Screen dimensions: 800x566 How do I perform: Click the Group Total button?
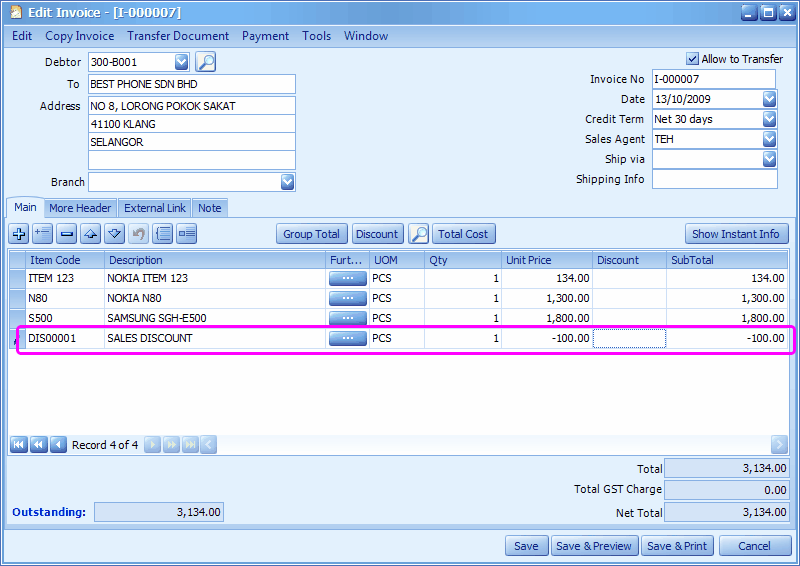point(312,234)
